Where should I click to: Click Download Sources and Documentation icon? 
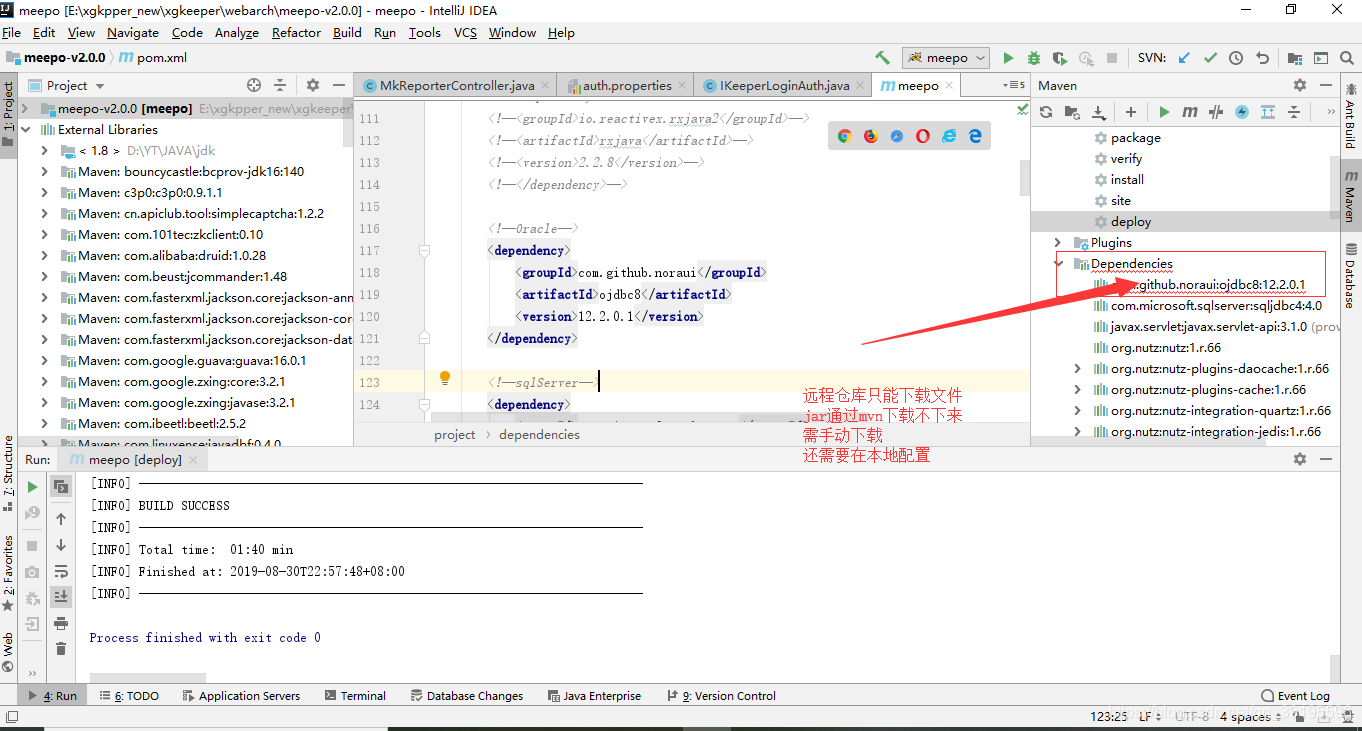[x=1098, y=112]
